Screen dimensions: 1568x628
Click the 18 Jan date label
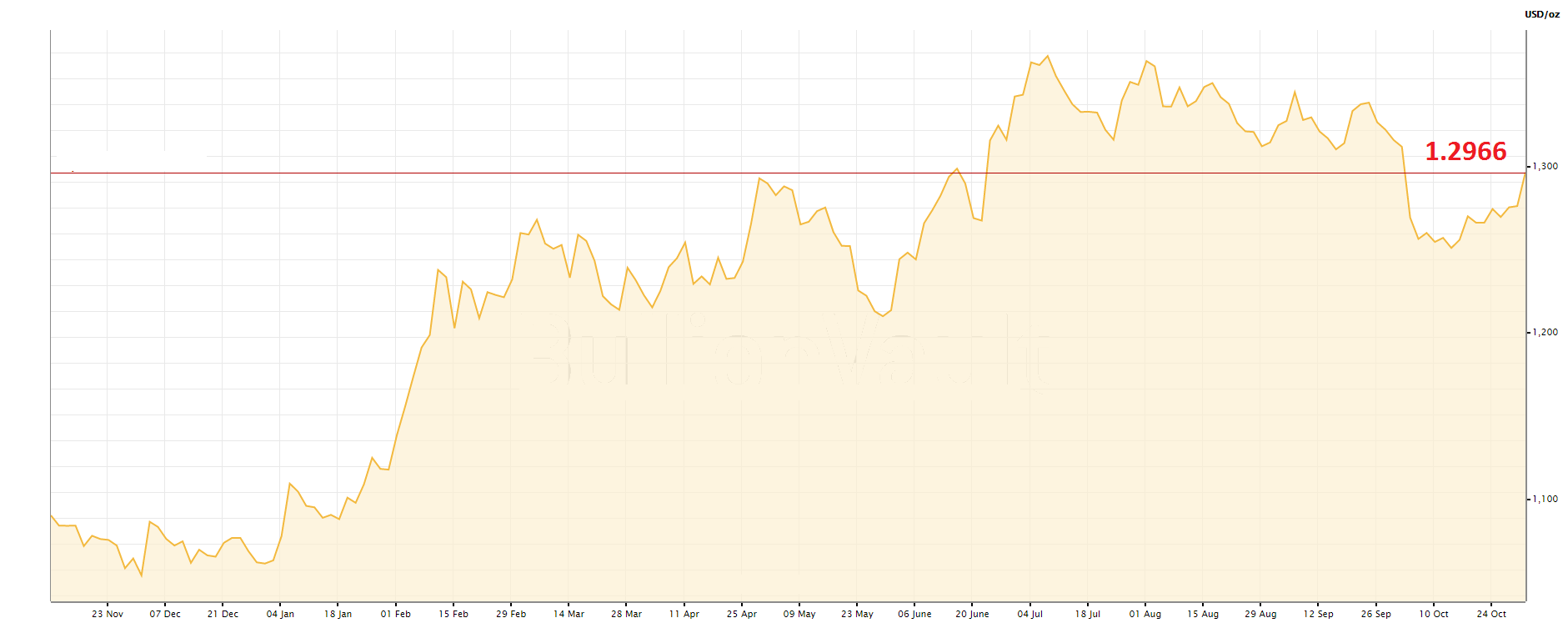coord(338,614)
